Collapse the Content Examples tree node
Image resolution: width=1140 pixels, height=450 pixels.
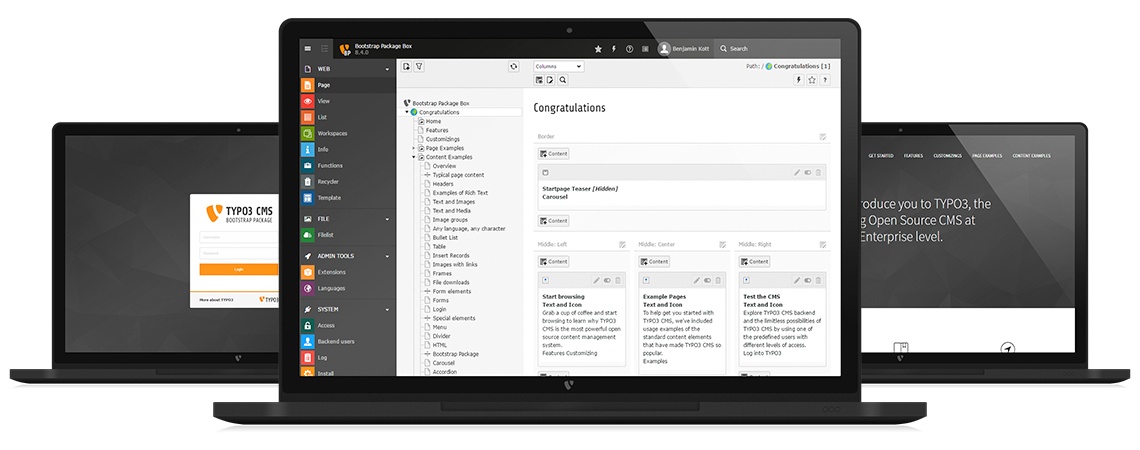[414, 157]
